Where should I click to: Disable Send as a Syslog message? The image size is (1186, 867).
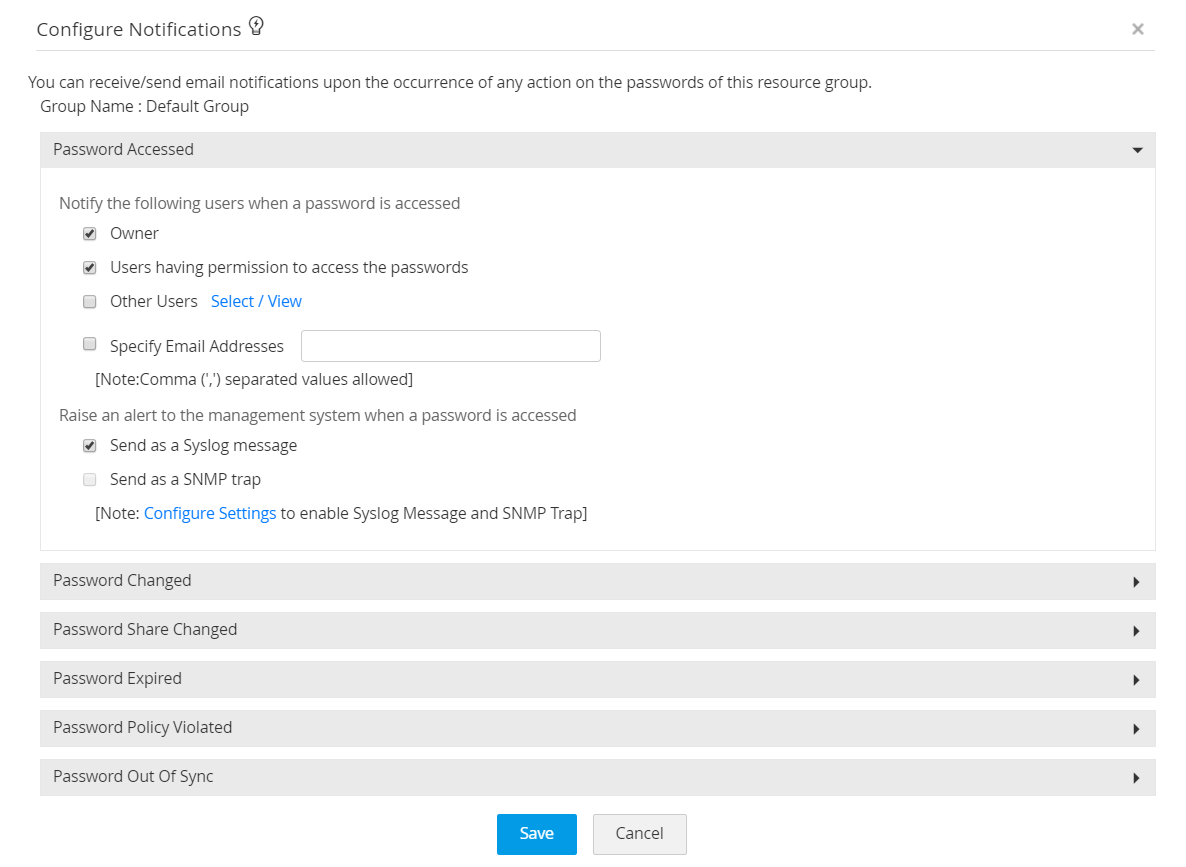(90, 446)
